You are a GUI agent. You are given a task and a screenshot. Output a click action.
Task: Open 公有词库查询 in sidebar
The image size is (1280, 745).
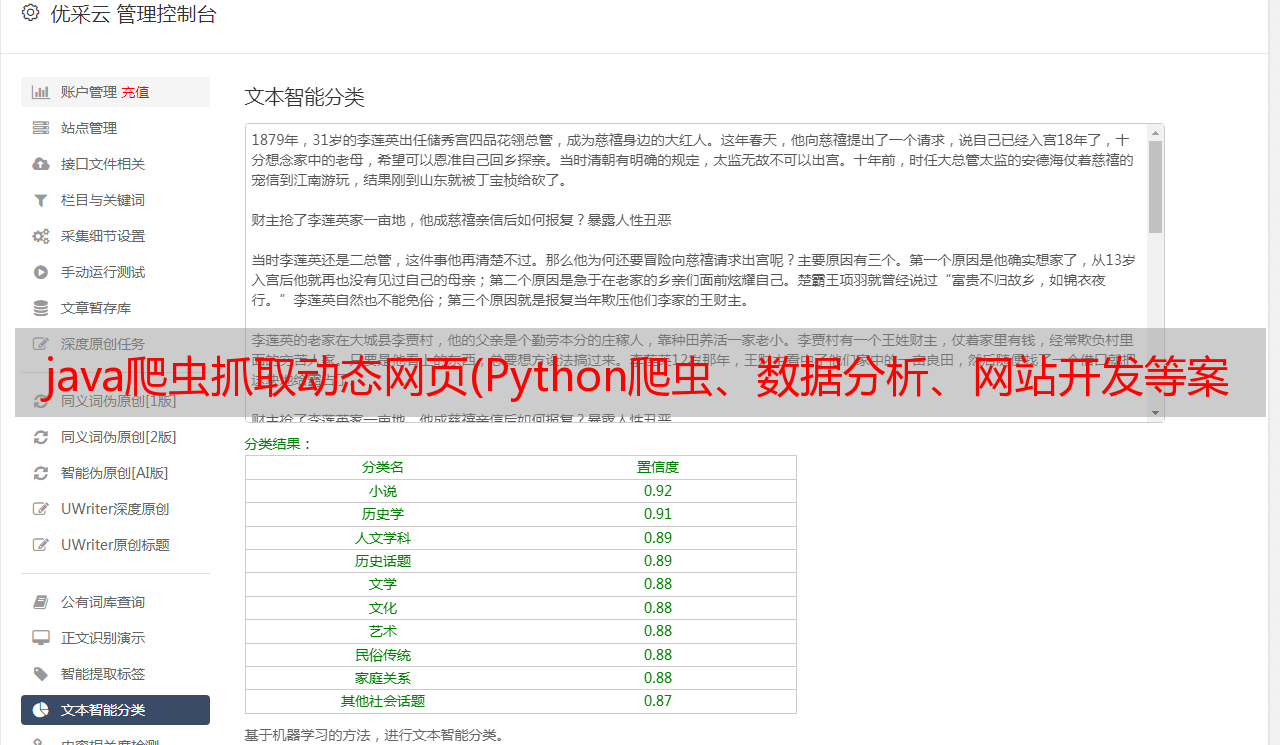pos(102,602)
